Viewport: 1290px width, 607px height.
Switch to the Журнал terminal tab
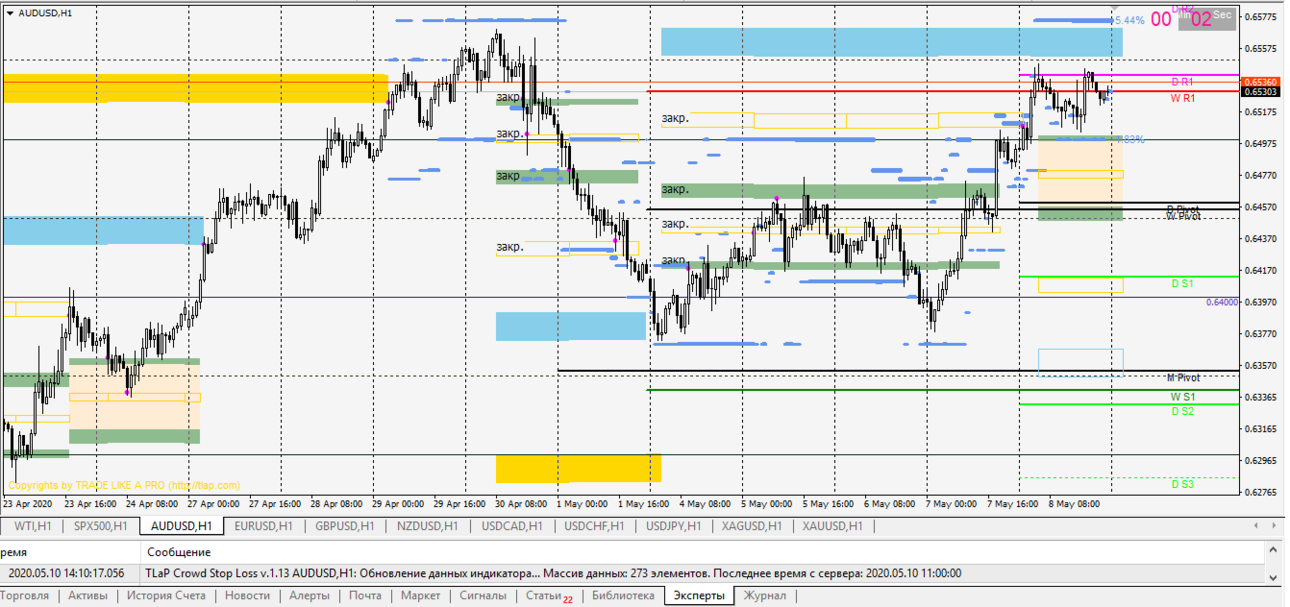[x=764, y=596]
